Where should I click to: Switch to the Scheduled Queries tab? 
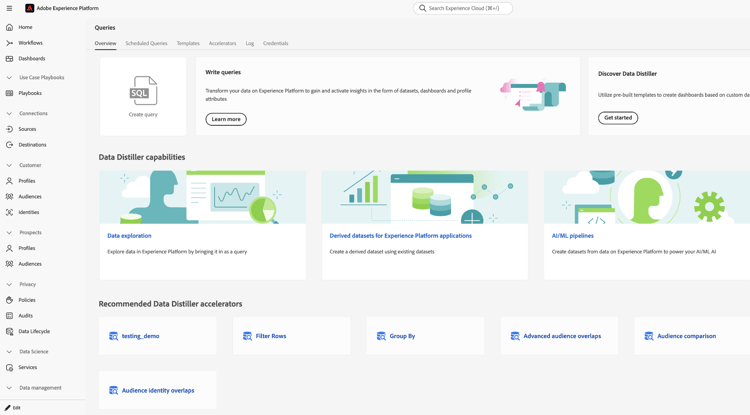(146, 44)
